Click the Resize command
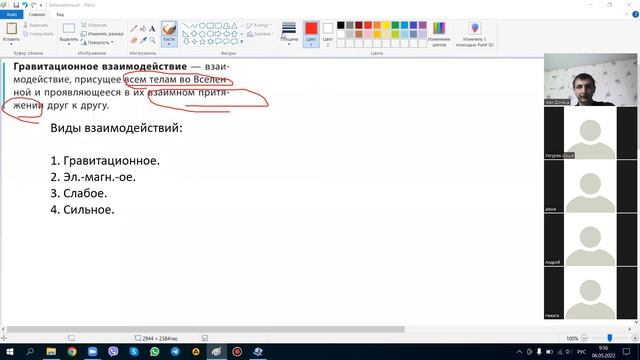Viewport: 640px width, 360px height. point(102,34)
